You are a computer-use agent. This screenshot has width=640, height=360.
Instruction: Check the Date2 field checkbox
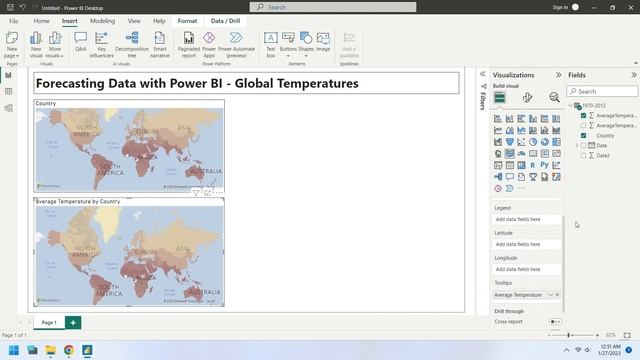coord(583,156)
